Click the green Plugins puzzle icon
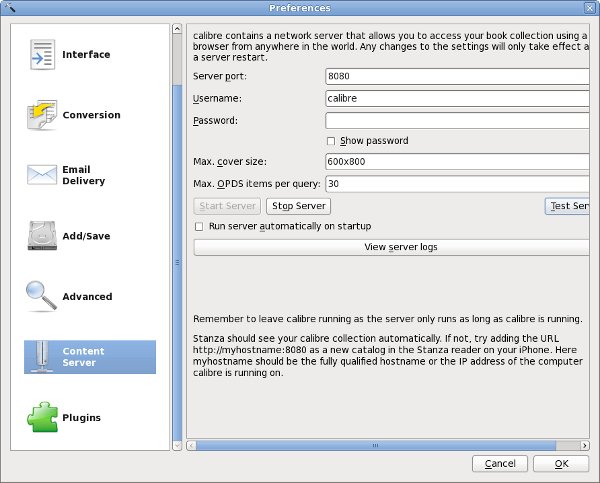This screenshot has width=600, height=483. (x=42, y=417)
